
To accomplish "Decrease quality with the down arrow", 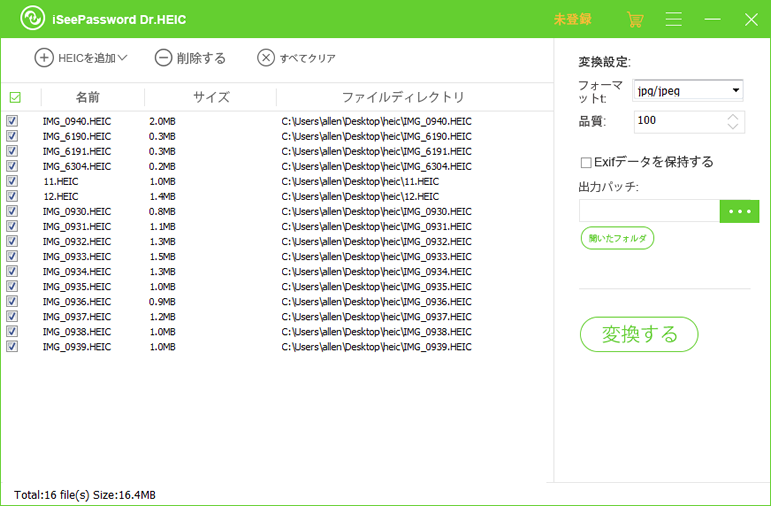I will (733, 126).
